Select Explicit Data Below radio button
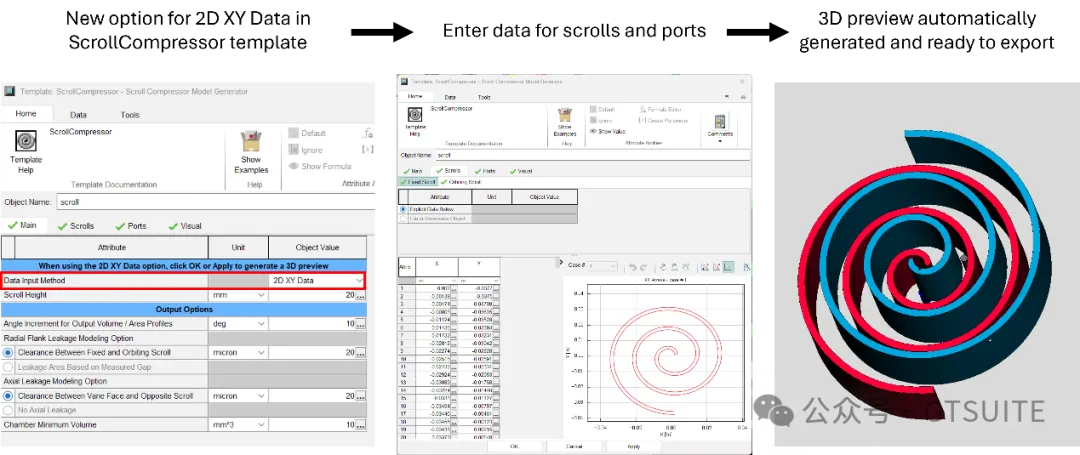 tap(404, 209)
